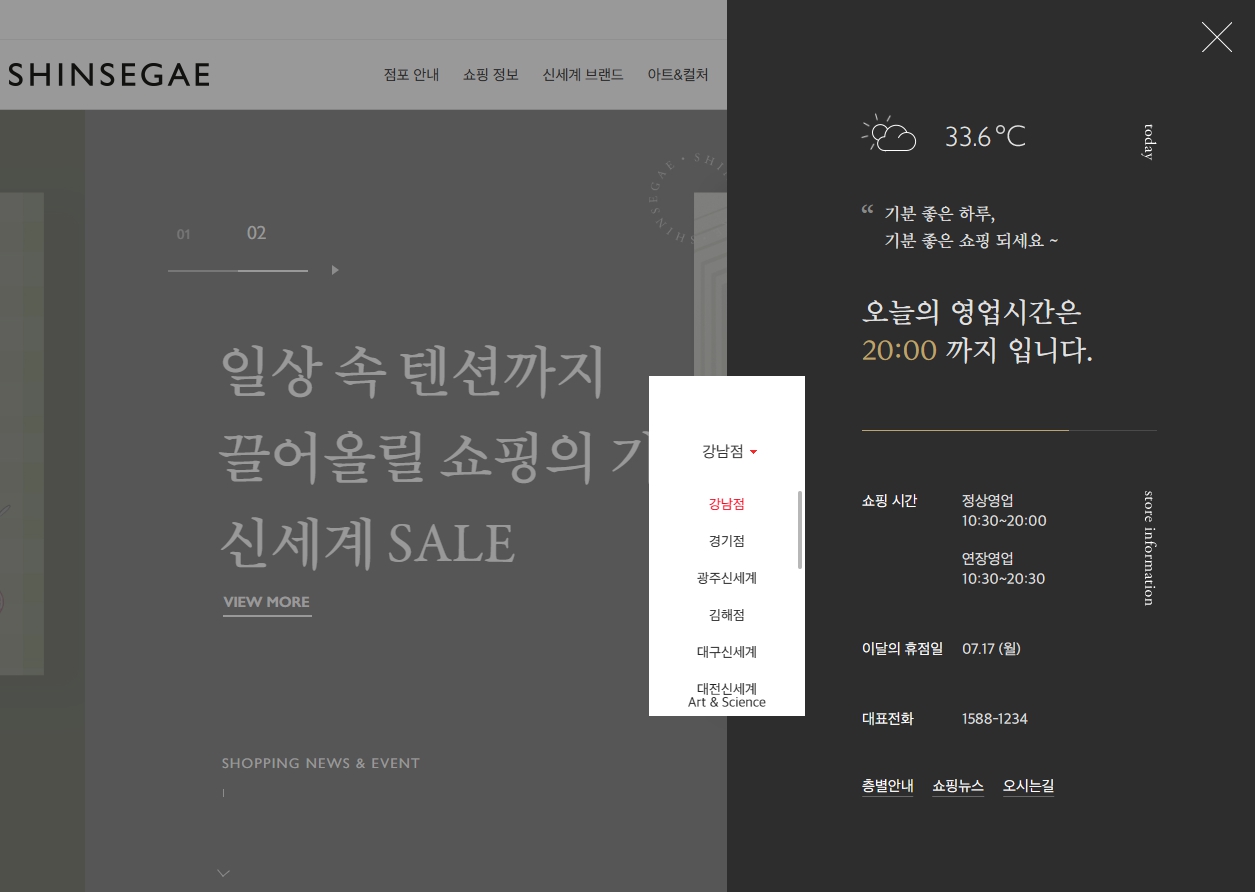Pick 대구신세계 in the store list
Image resolution: width=1255 pixels, height=892 pixels.
coord(726,652)
